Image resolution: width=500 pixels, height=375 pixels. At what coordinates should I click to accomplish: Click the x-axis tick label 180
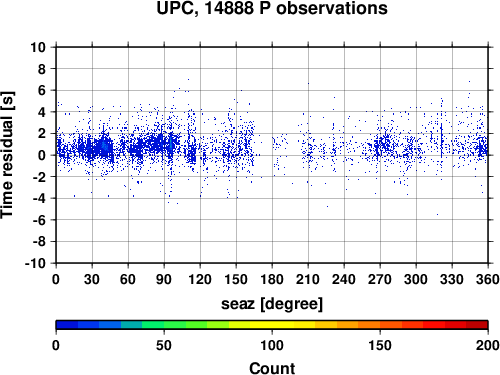point(272,279)
